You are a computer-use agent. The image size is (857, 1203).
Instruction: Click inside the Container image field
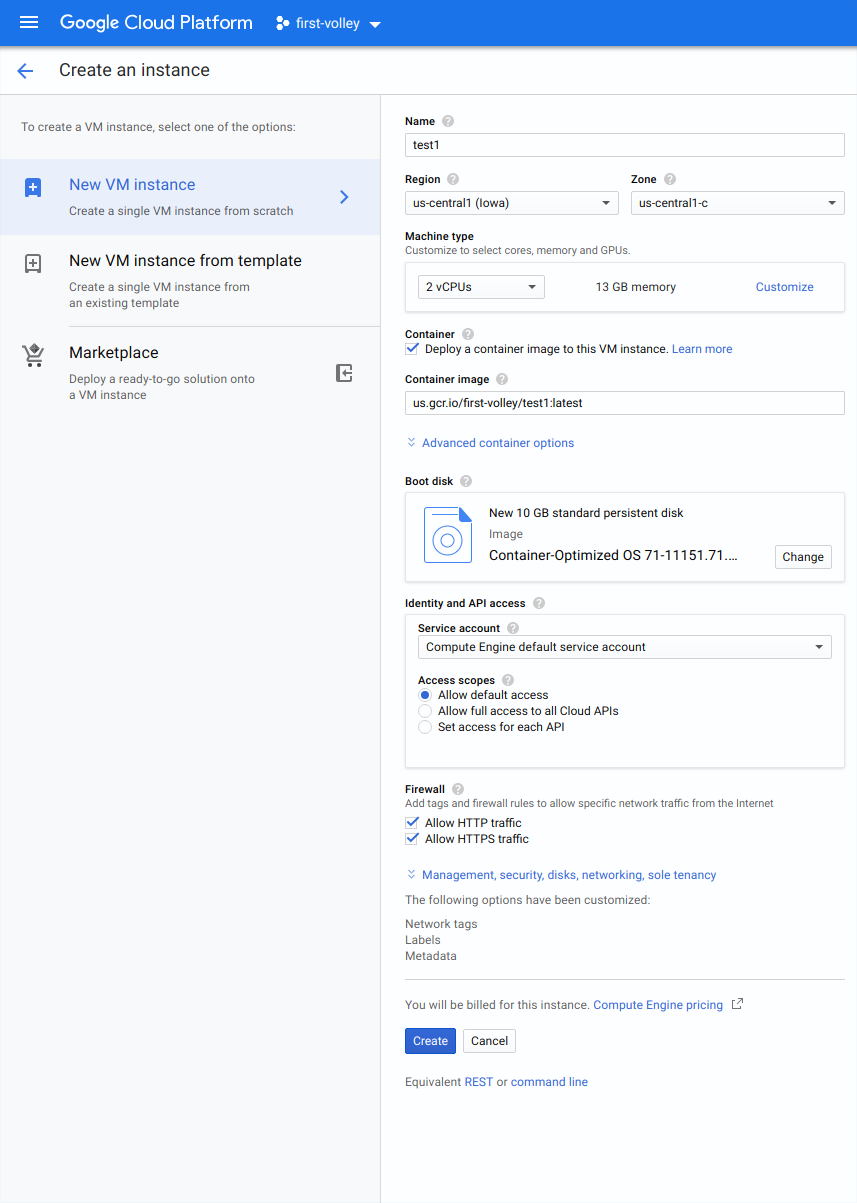click(x=624, y=402)
